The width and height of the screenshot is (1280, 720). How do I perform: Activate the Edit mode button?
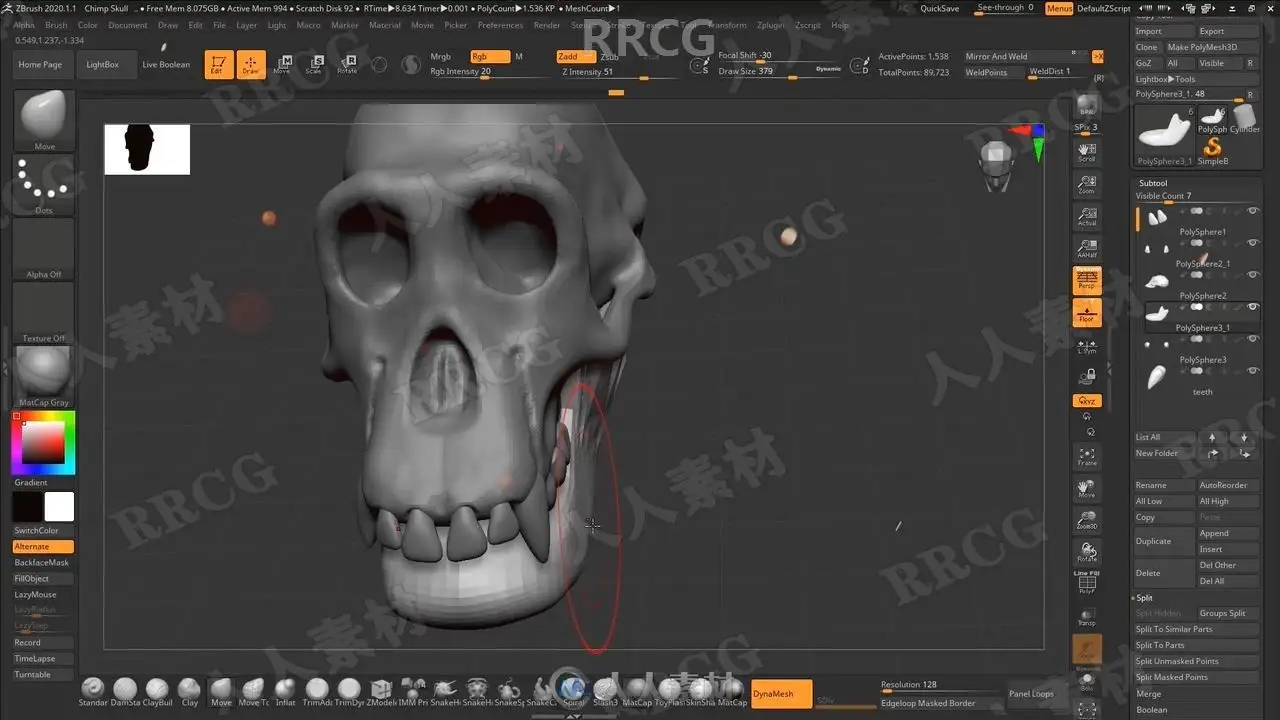click(217, 65)
